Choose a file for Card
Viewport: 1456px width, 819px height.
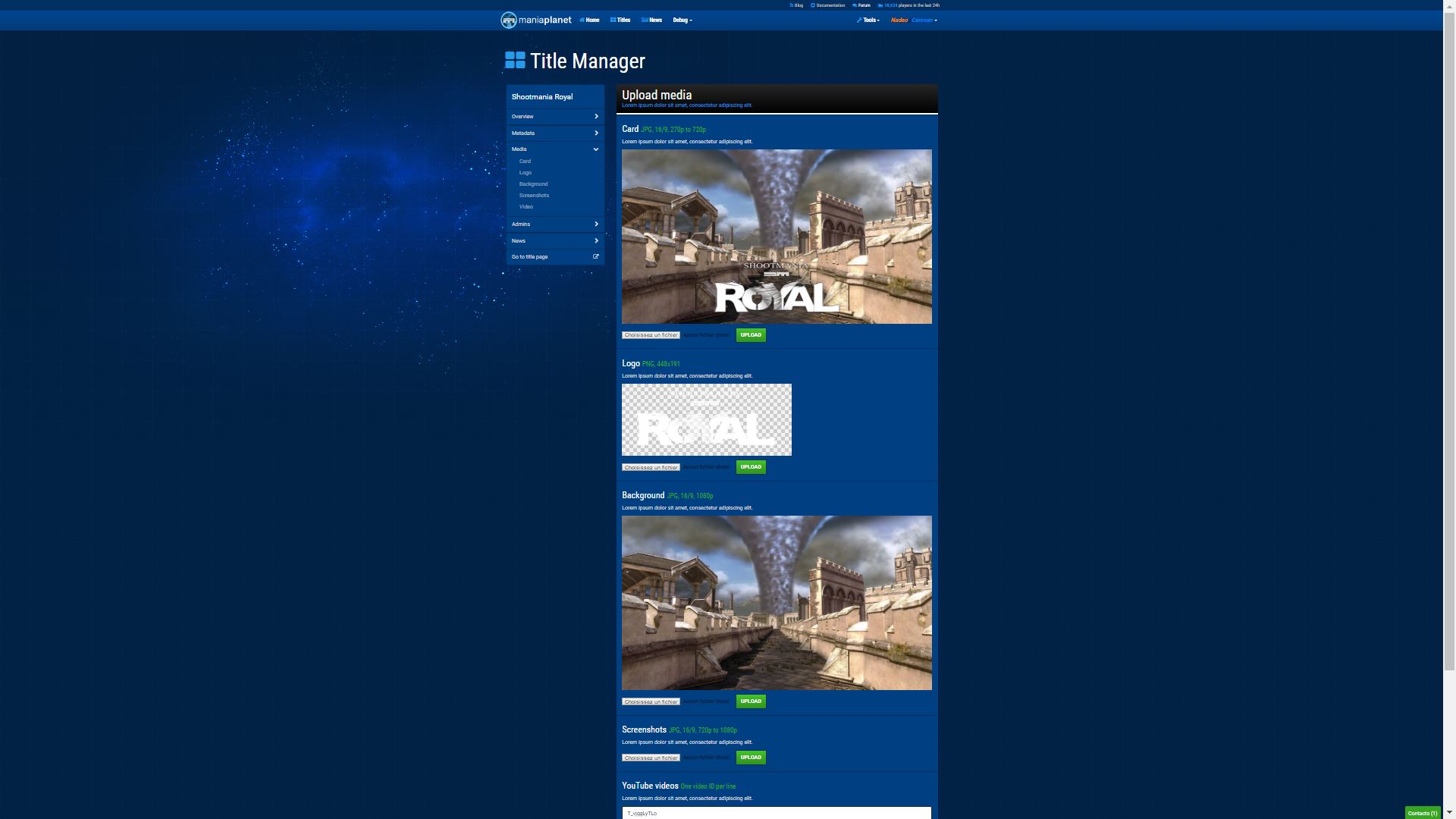651,335
